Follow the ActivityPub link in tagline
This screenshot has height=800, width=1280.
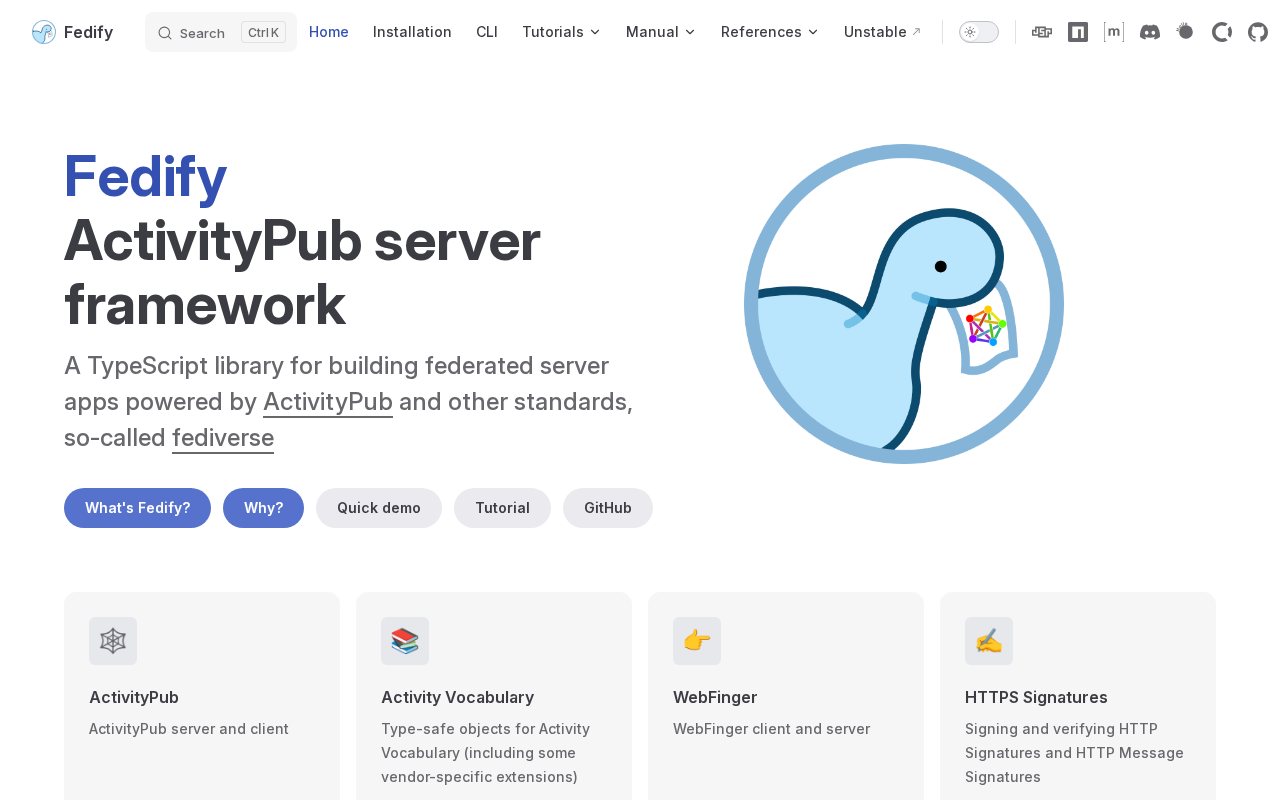click(328, 402)
